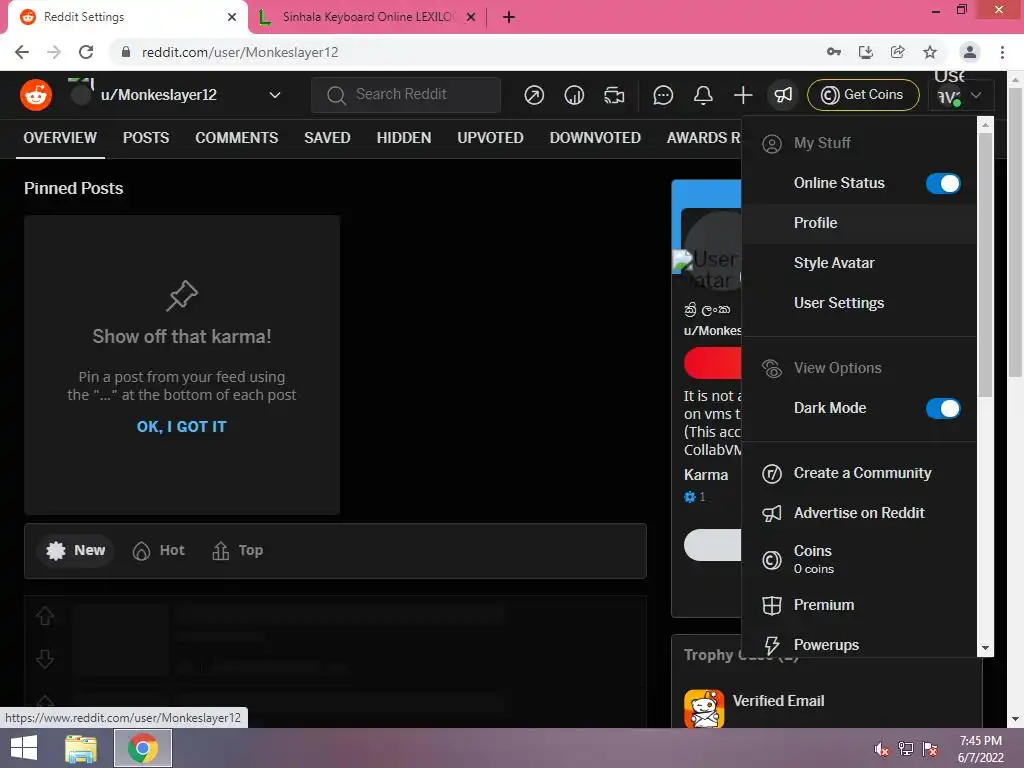Sort posts by Hot
The width and height of the screenshot is (1024, 768).
click(159, 551)
